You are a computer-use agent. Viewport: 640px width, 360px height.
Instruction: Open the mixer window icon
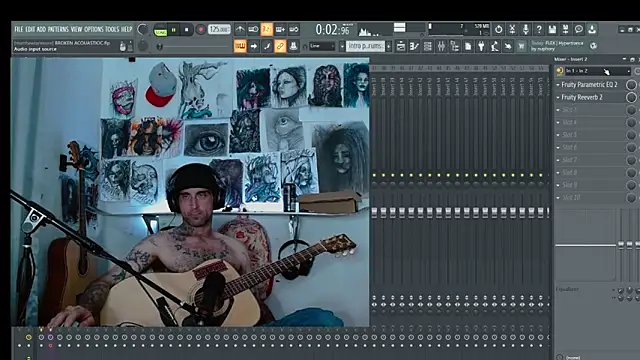441,47
